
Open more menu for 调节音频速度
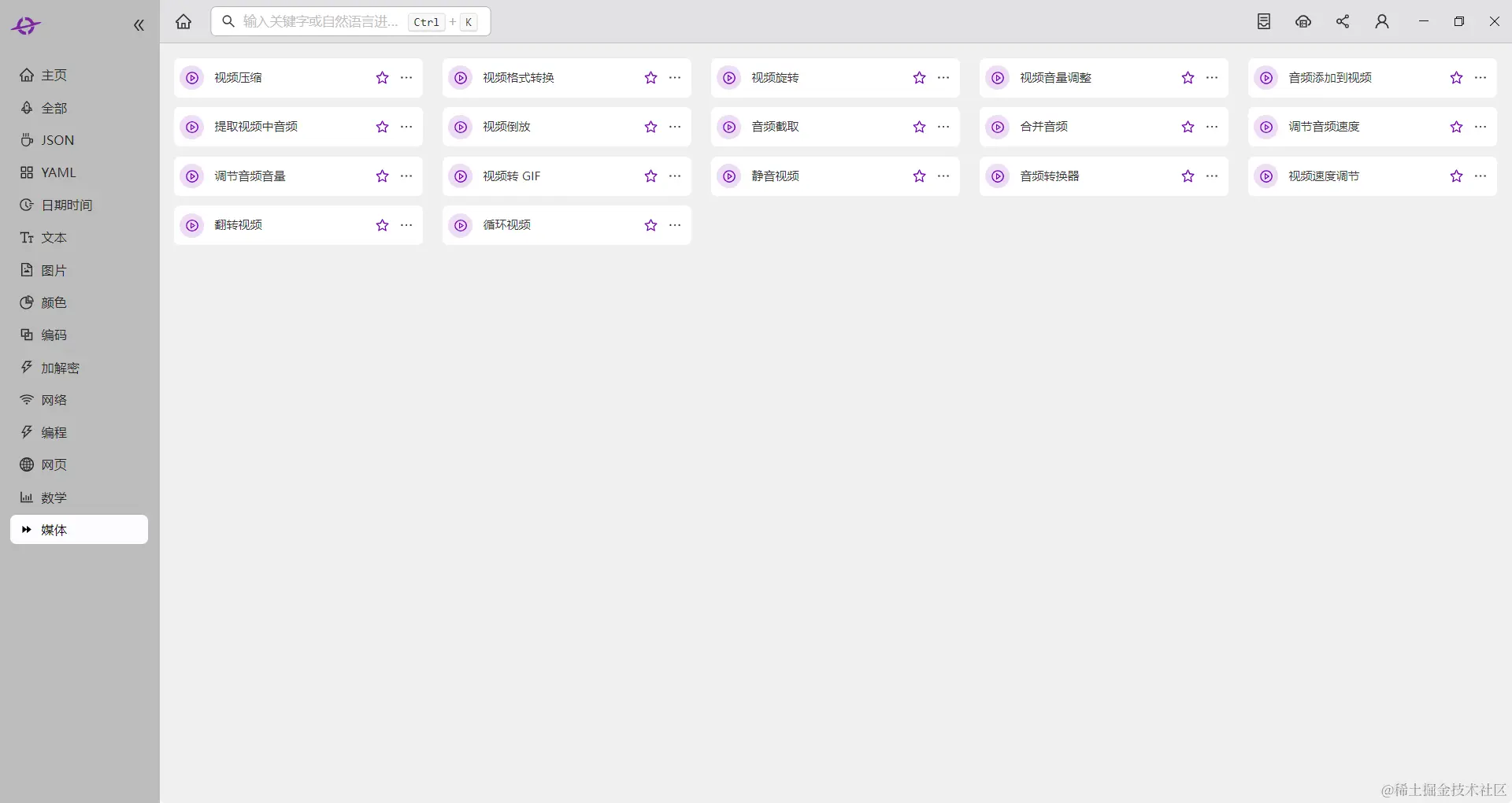pos(1480,127)
